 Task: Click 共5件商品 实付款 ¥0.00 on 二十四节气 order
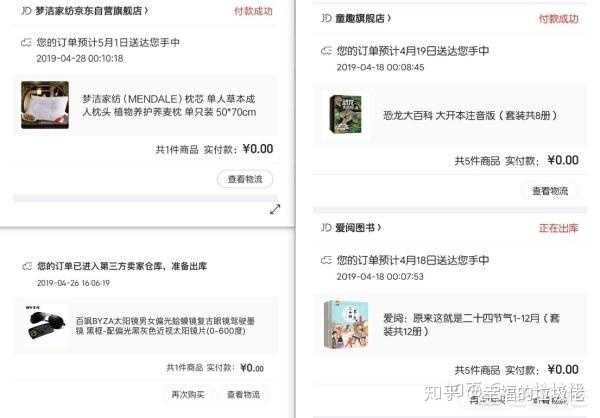coord(517,370)
